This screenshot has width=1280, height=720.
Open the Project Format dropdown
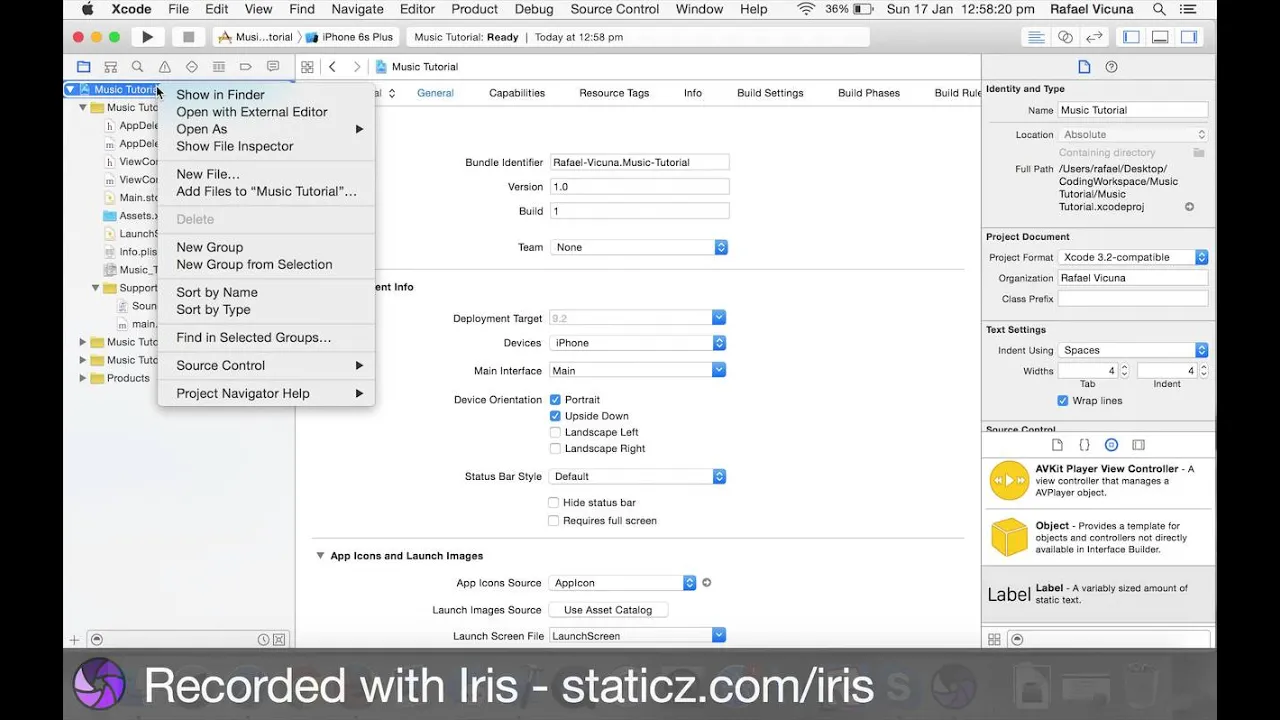1133,257
